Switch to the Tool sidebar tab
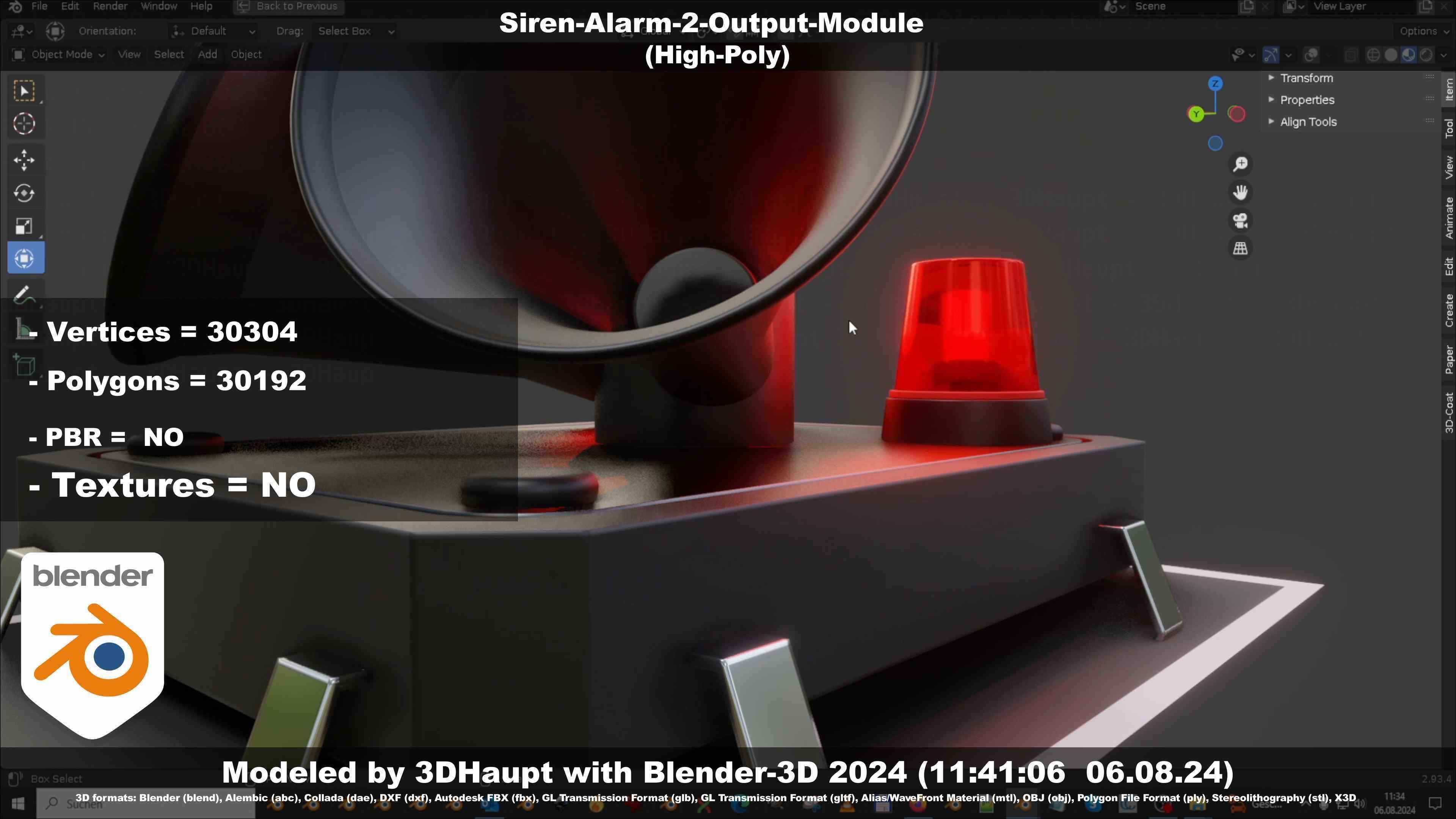 click(1449, 128)
